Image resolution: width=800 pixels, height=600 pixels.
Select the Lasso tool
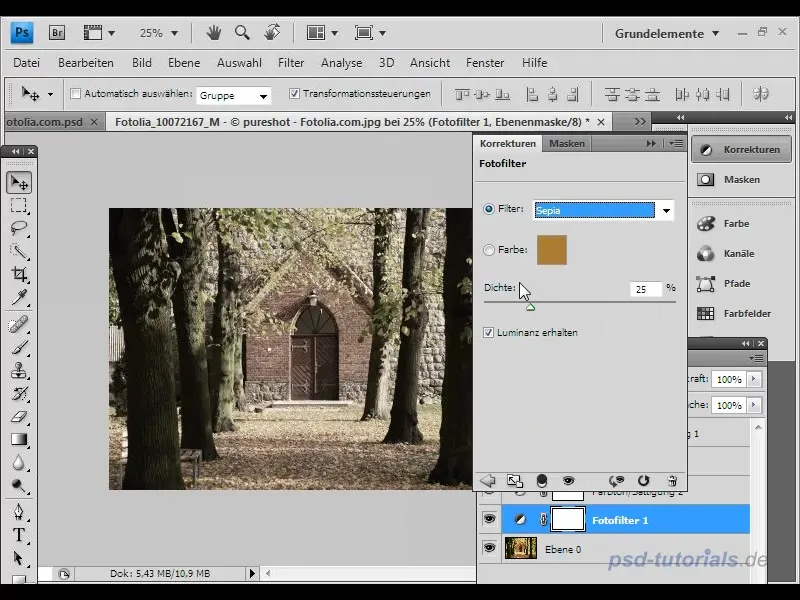pos(19,228)
